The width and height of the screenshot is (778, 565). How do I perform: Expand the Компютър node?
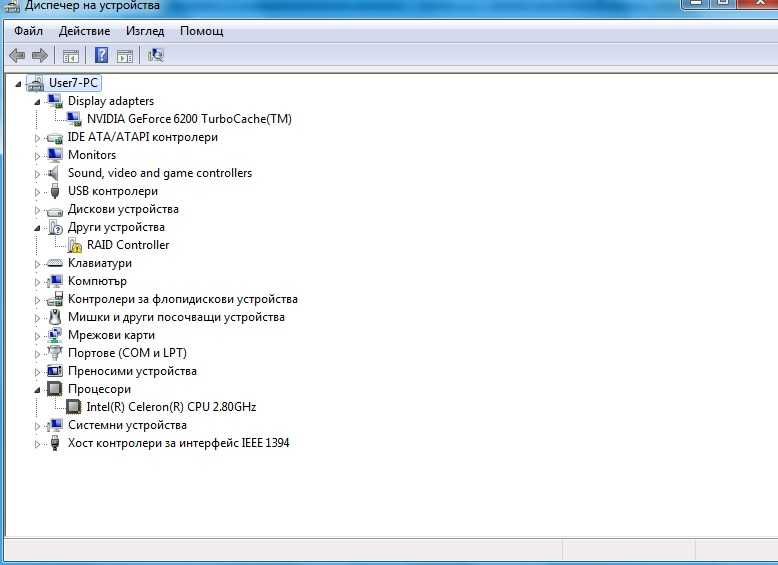[37, 282]
